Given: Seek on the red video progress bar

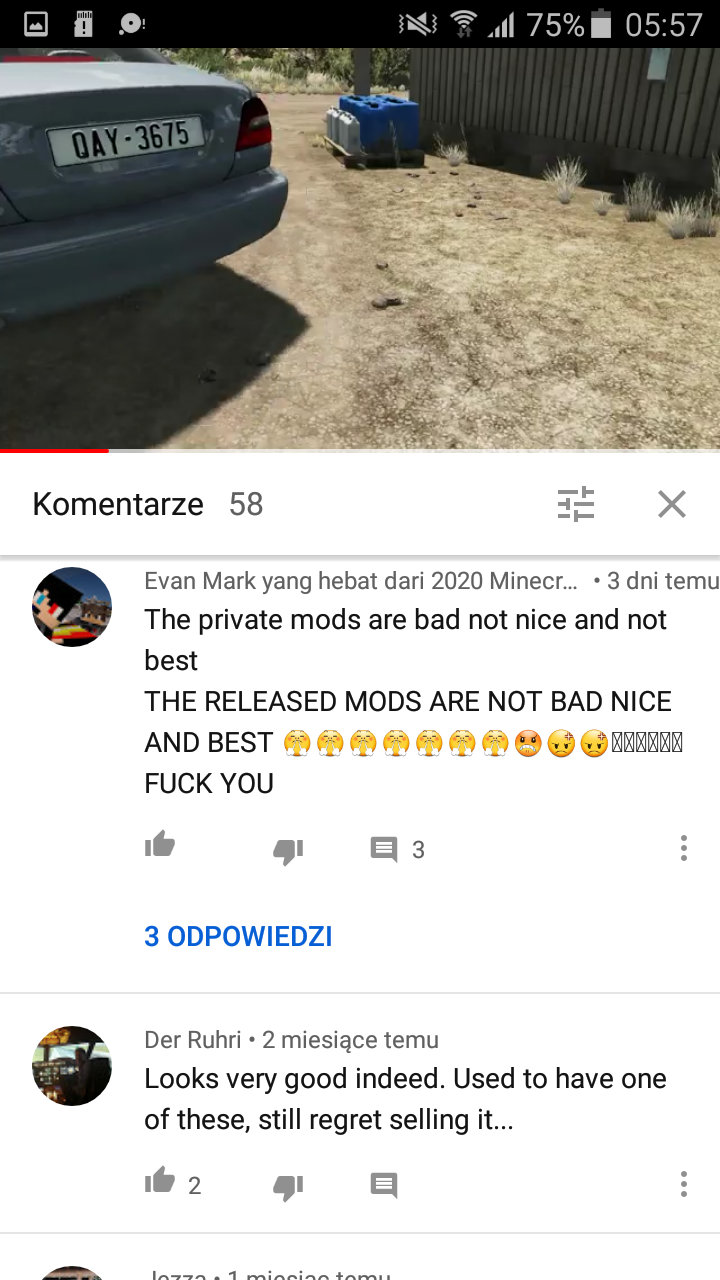Looking at the screenshot, I should pos(360,451).
